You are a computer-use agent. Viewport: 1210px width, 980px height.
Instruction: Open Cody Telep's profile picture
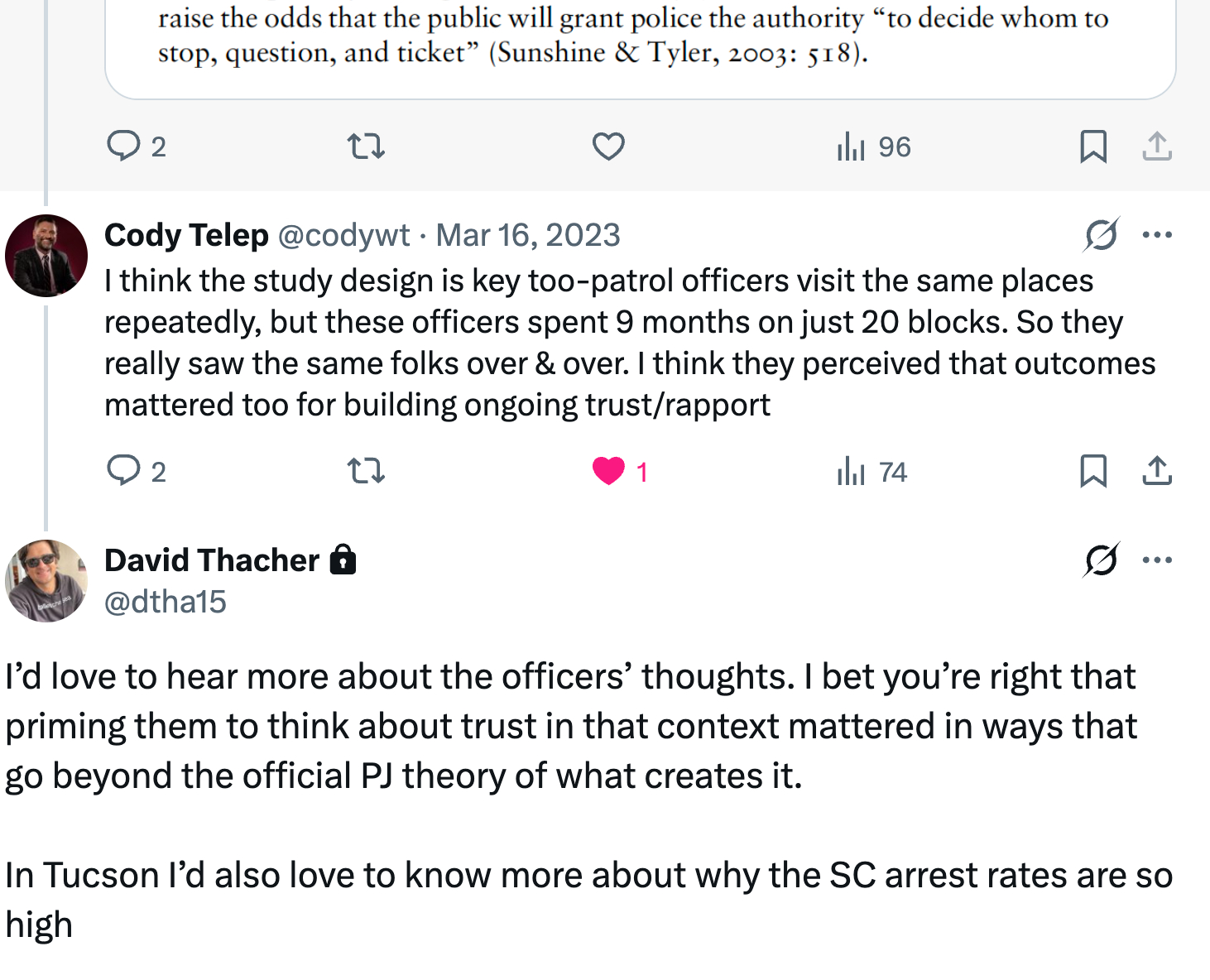[x=46, y=256]
